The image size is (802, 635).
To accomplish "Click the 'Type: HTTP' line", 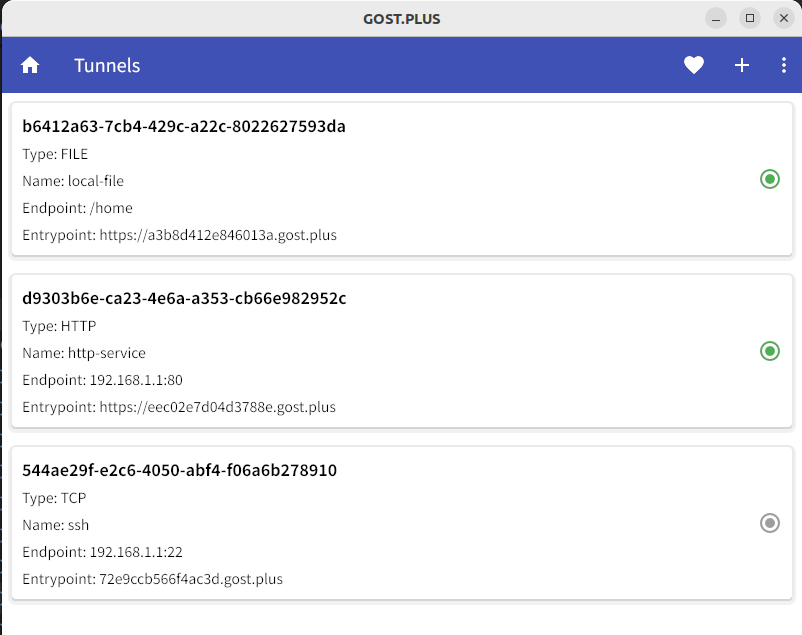I will click(x=59, y=326).
